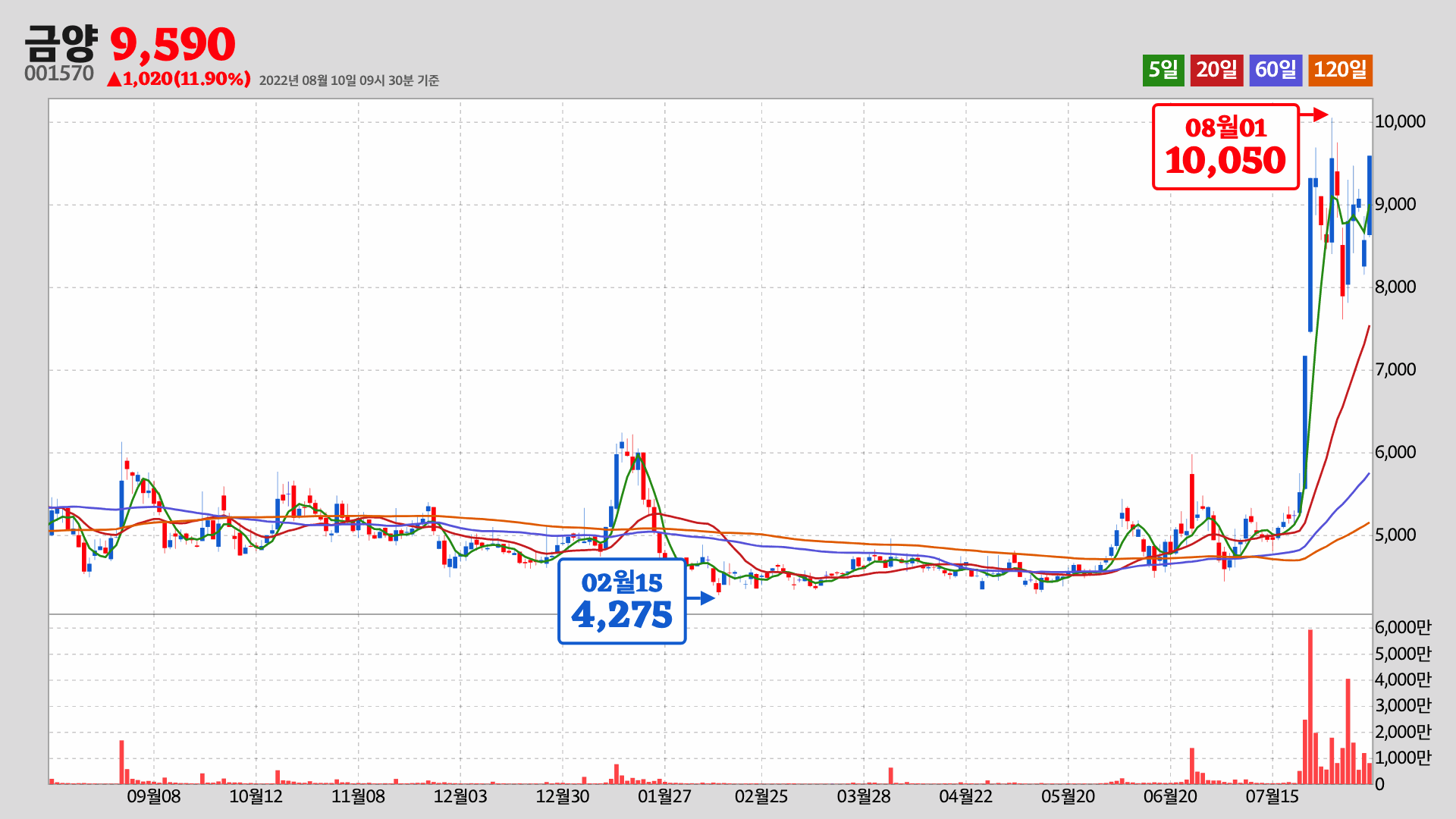Toggle the 60일 moving average legend
Viewport: 1456px width, 819px height.
point(1276,71)
